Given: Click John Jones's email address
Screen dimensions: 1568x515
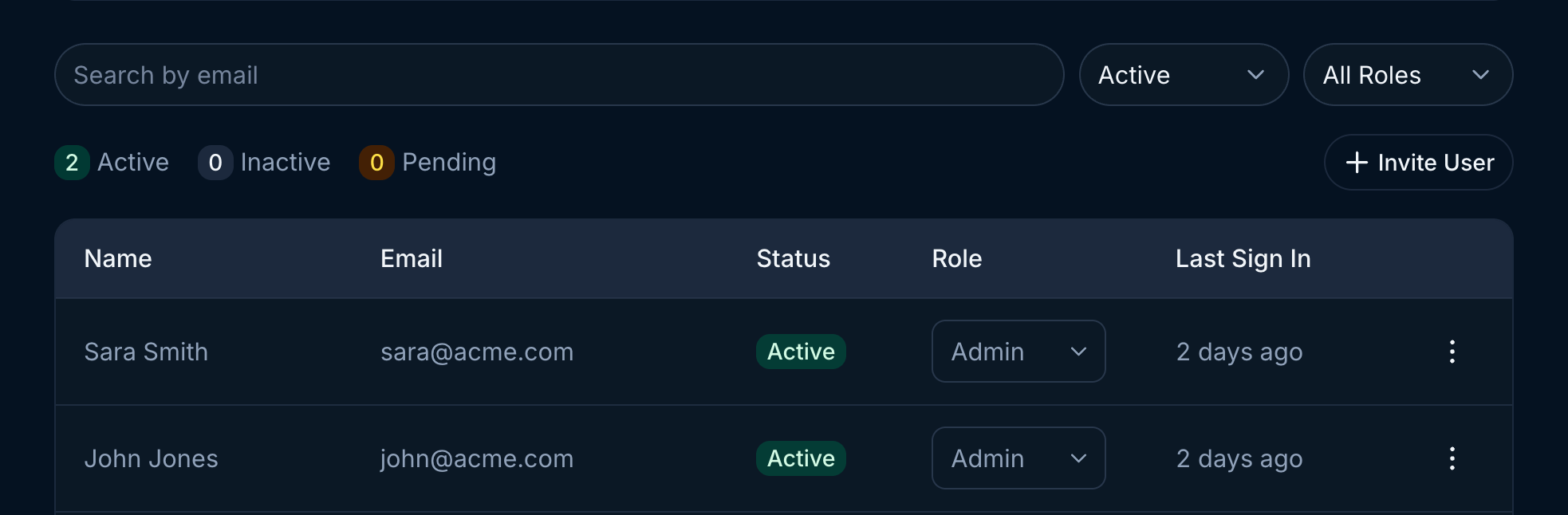Looking at the screenshot, I should click(x=477, y=458).
